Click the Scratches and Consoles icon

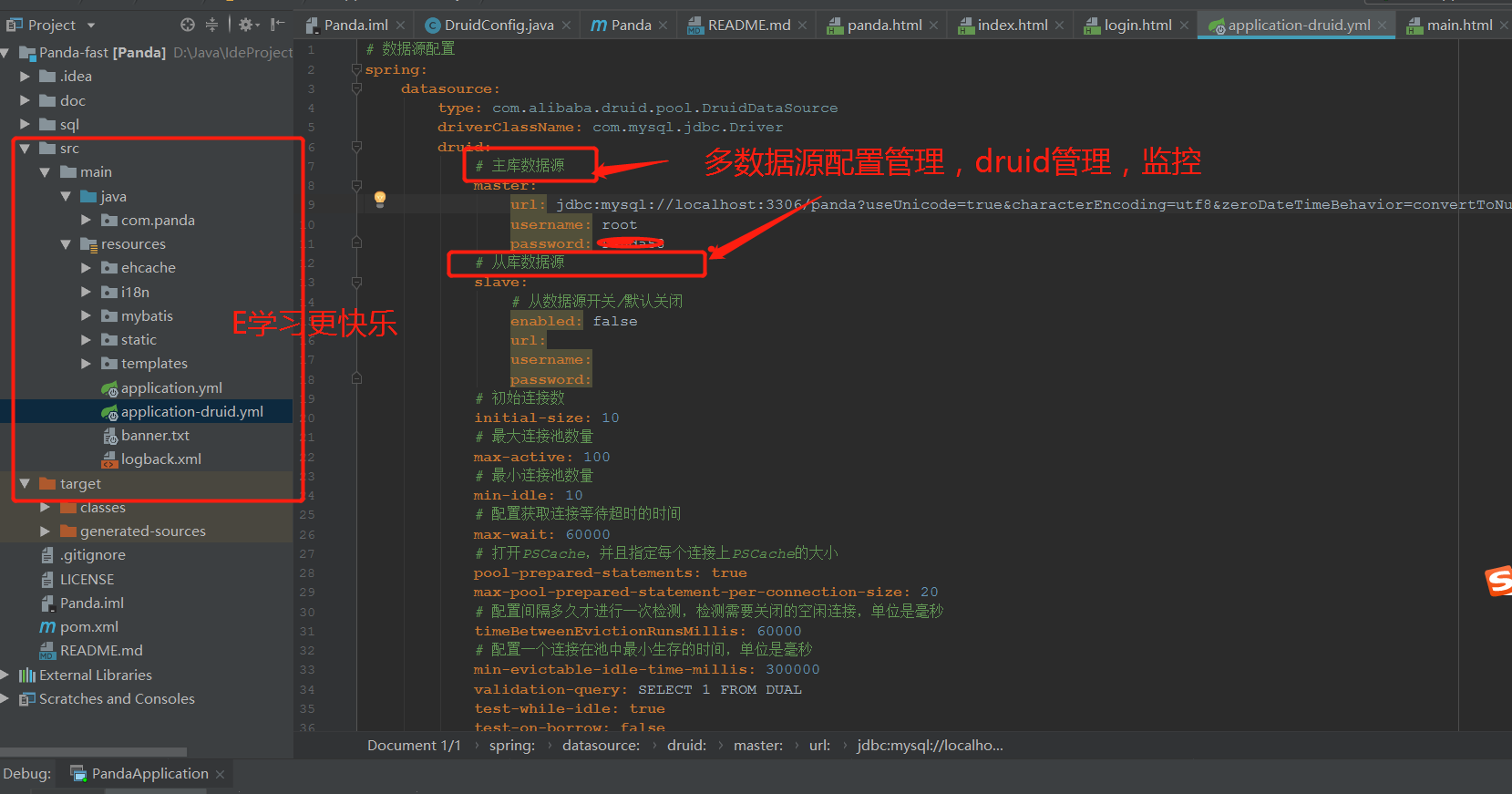tap(27, 699)
